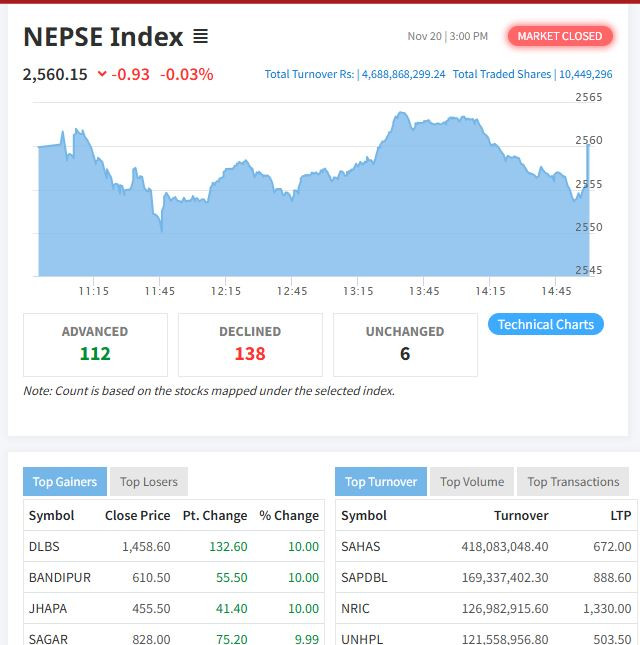Image resolution: width=640 pixels, height=645 pixels.
Task: Click the Advanced 112 count box
Action: [95, 344]
